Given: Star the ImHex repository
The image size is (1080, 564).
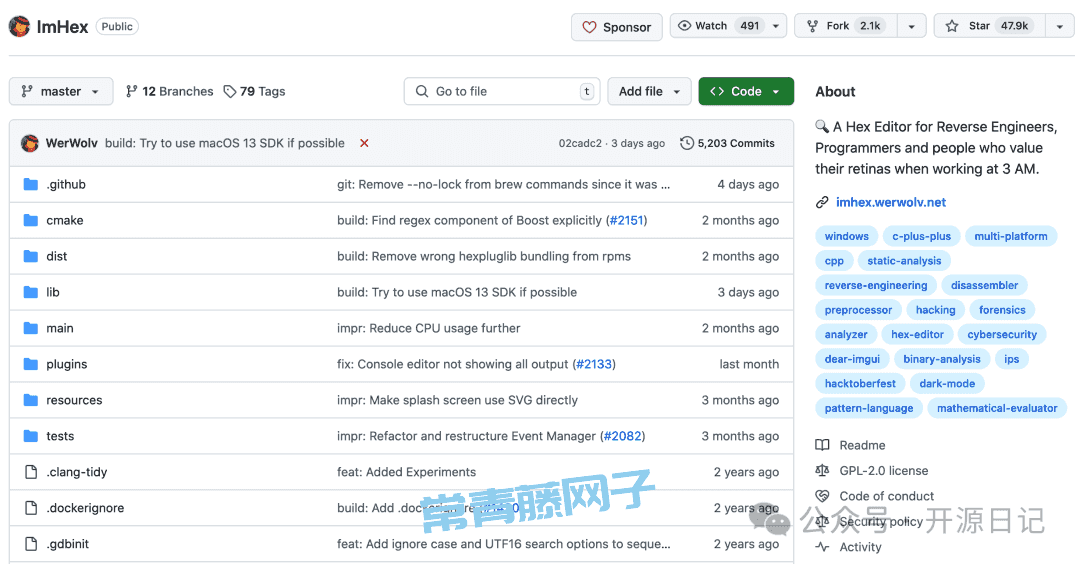Looking at the screenshot, I should coord(989,26).
